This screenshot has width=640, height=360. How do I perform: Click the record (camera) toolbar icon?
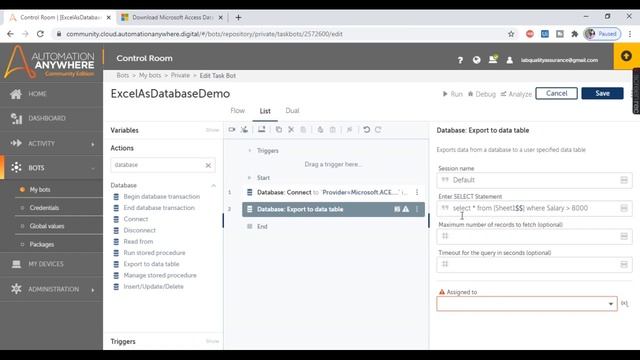tap(232, 130)
